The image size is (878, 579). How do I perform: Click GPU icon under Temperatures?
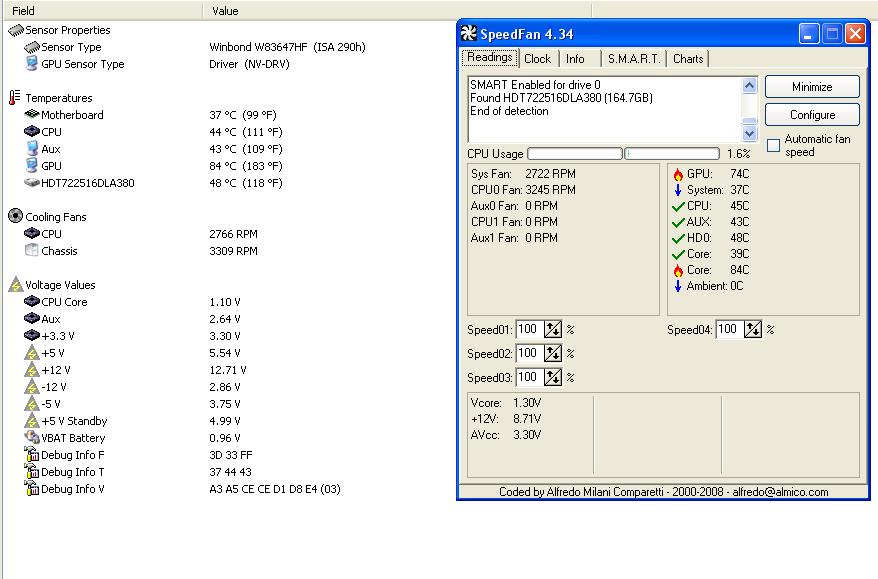[32, 166]
